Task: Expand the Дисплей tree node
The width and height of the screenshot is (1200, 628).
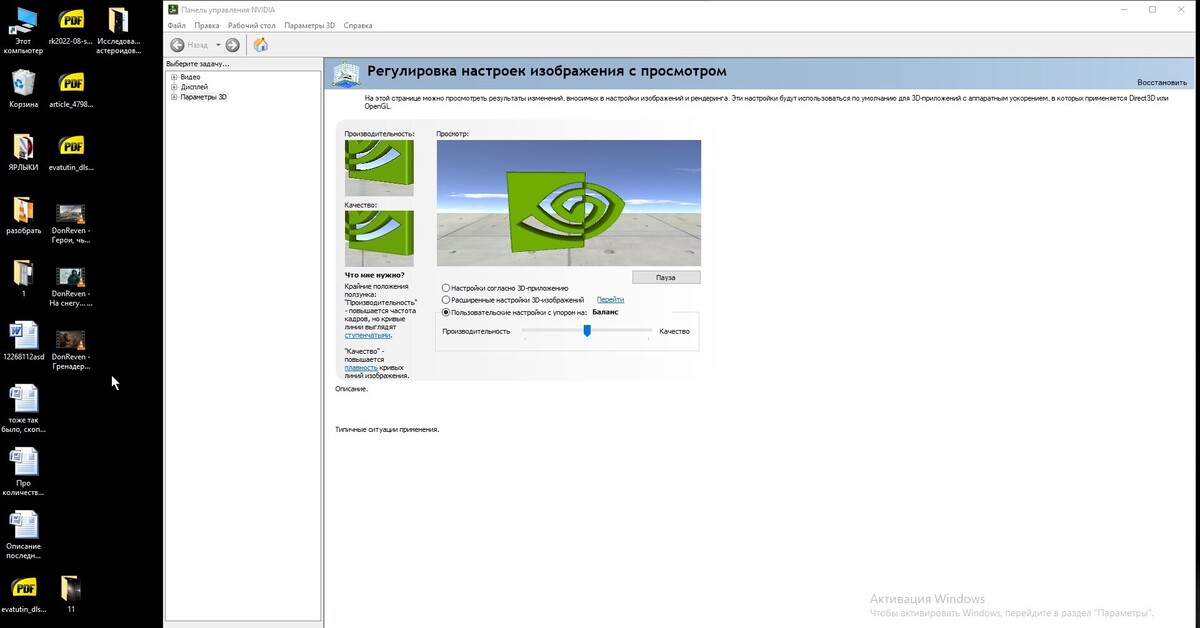Action: click(x=174, y=87)
